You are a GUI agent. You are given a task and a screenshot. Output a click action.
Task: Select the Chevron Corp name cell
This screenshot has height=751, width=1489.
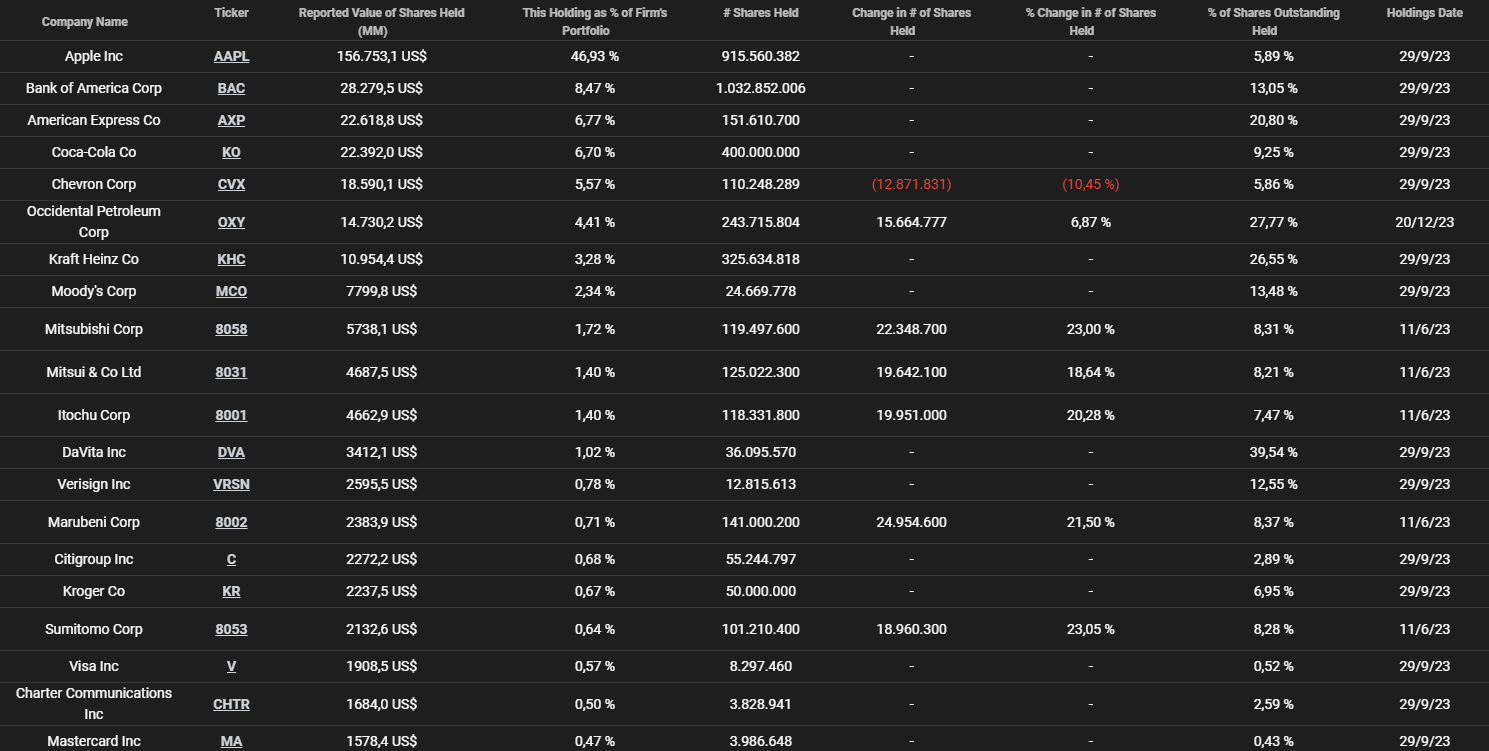click(94, 184)
